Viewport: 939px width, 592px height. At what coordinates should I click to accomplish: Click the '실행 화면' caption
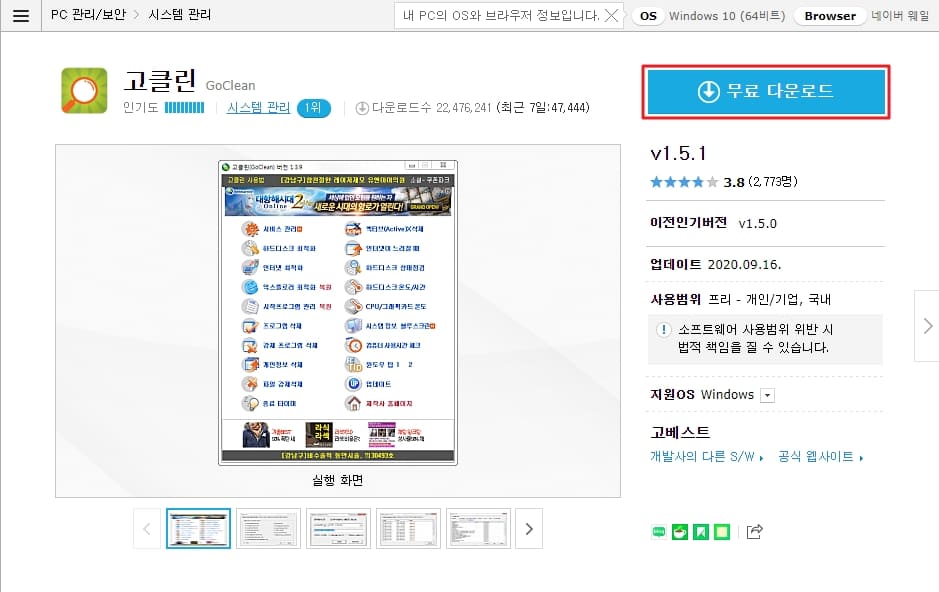[x=338, y=480]
